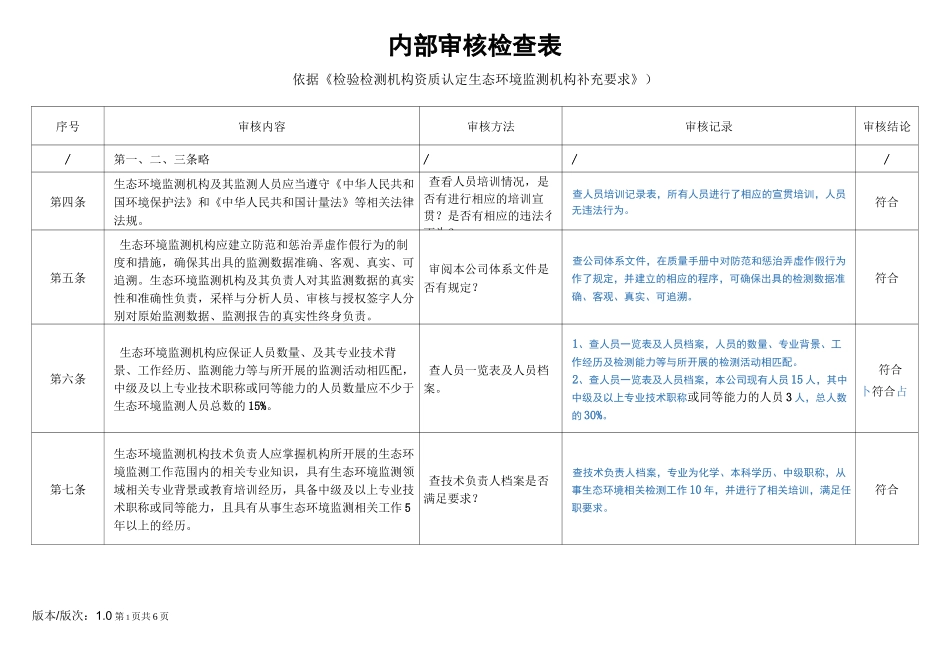The height and width of the screenshot is (672, 950).
Task: Select the subtitle line starting with 依据
Action: pyautogui.click(x=473, y=79)
